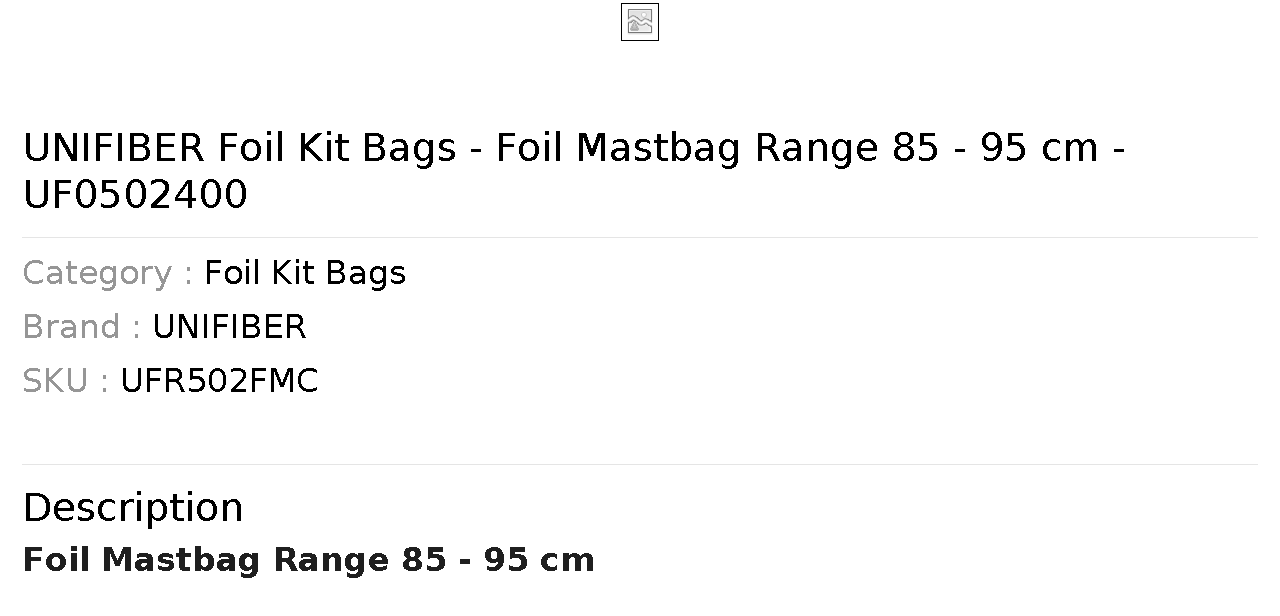Click the UF0502400 product code in title
This screenshot has width=1280, height=616.
[x=135, y=195]
